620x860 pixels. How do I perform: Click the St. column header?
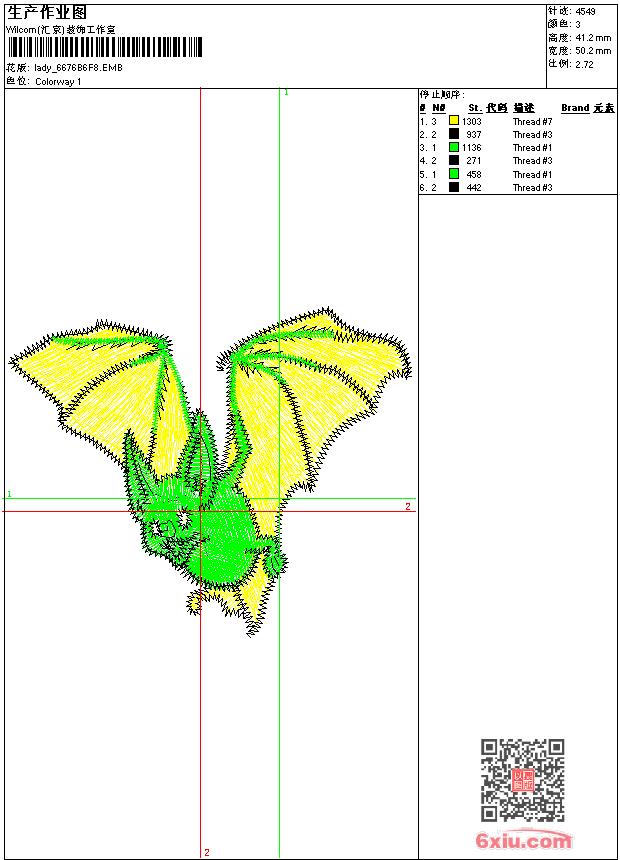474,108
